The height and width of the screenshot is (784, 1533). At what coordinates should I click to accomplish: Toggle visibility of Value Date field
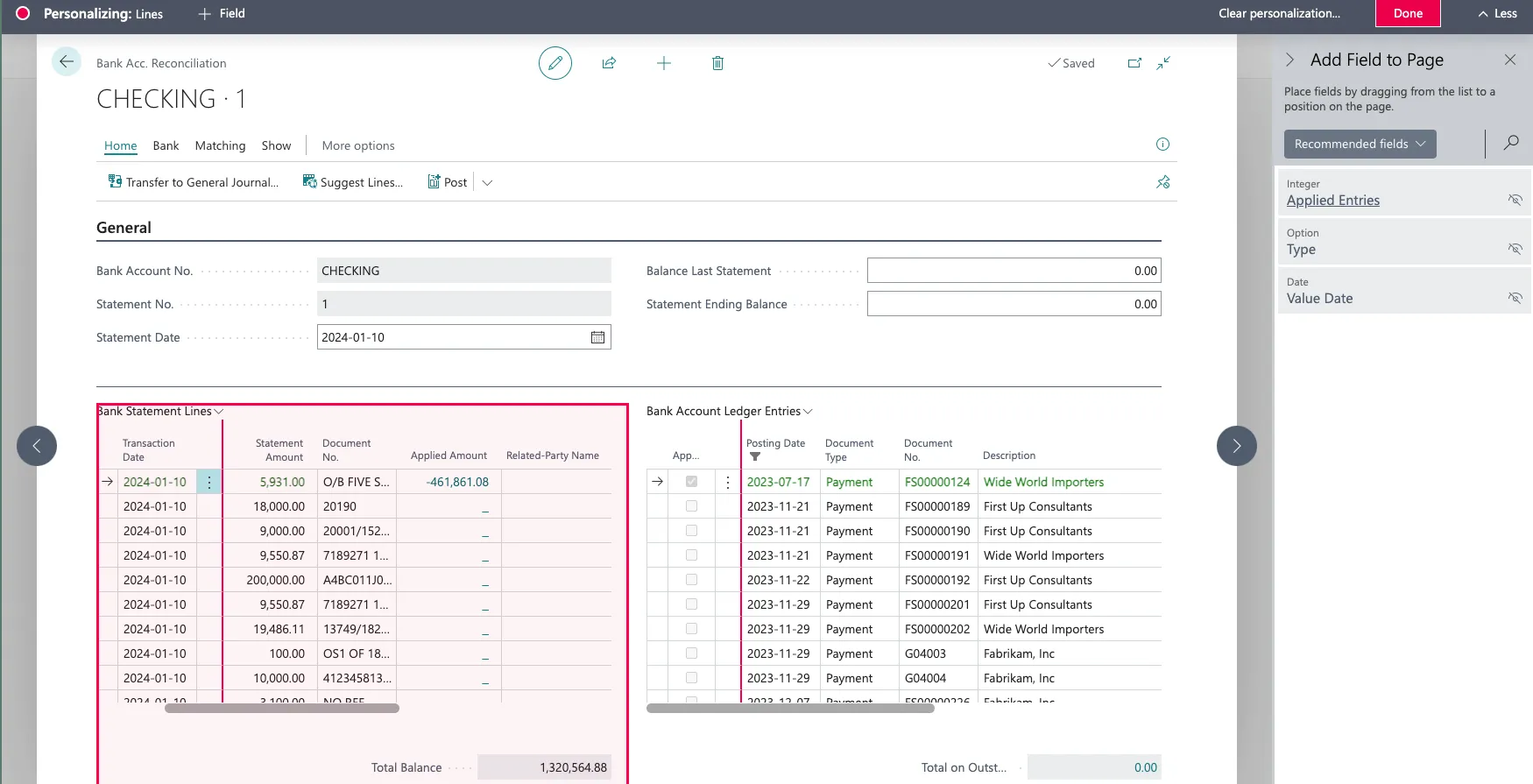pos(1515,298)
